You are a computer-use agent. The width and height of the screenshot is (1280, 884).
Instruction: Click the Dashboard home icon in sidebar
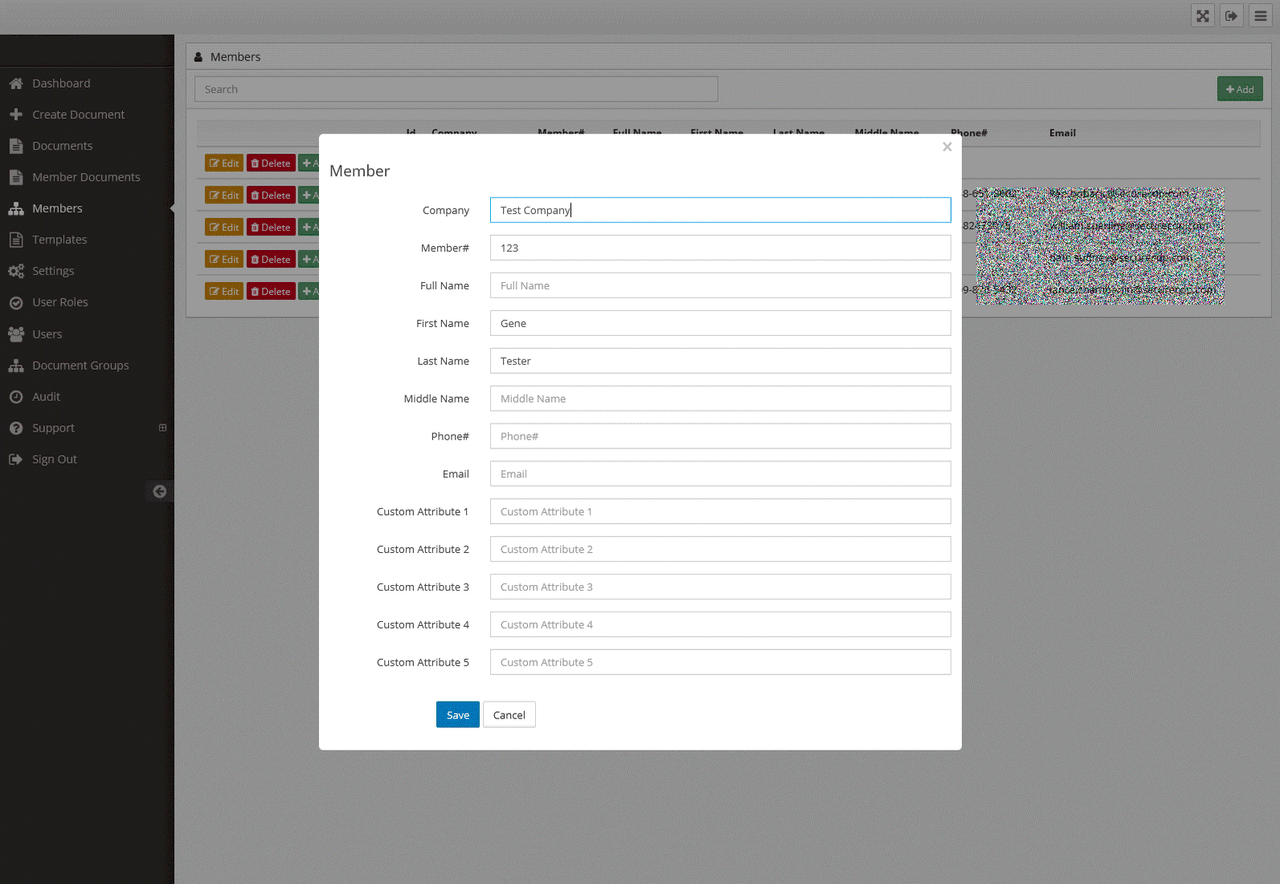[x=16, y=83]
